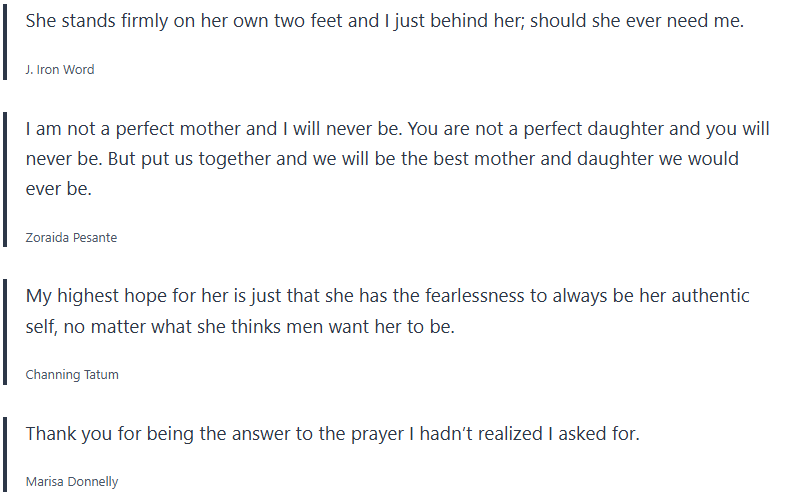The width and height of the screenshot is (808, 496).
Task: Click the vertical bar beside the Channing Tatum quote
Action: point(5,330)
